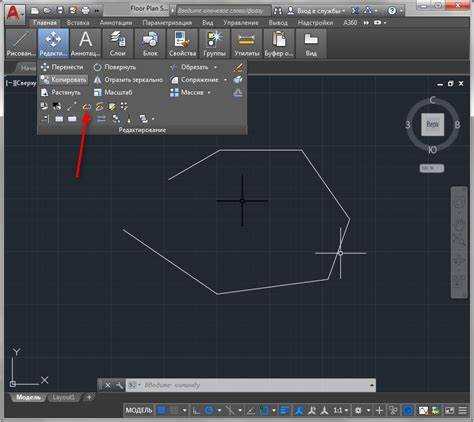
Task: Open the annotation scale 1:1 dropdown
Action: (x=341, y=410)
